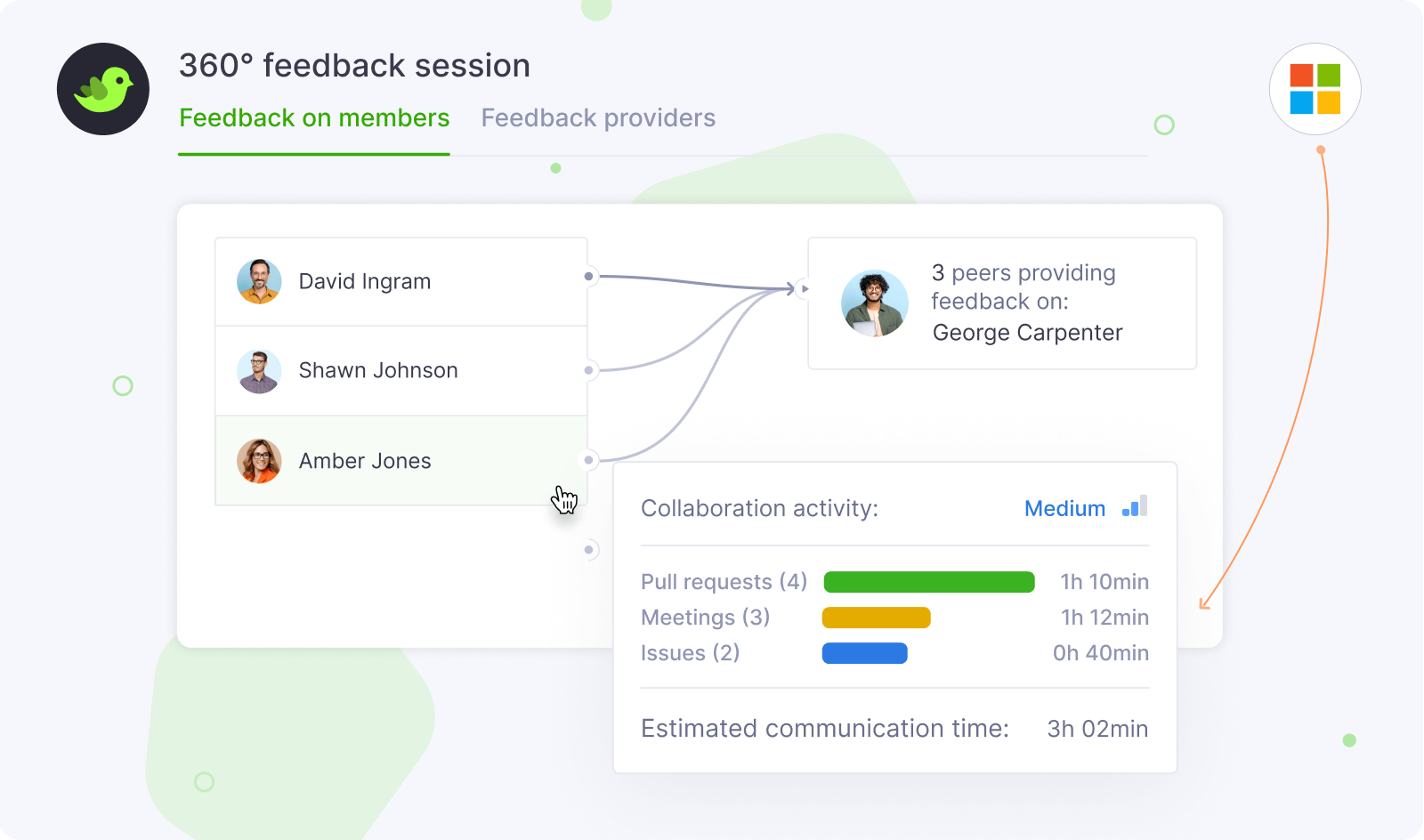Select the Amber Jones row
Viewport: 1424px width, 840px height.
[x=400, y=461]
